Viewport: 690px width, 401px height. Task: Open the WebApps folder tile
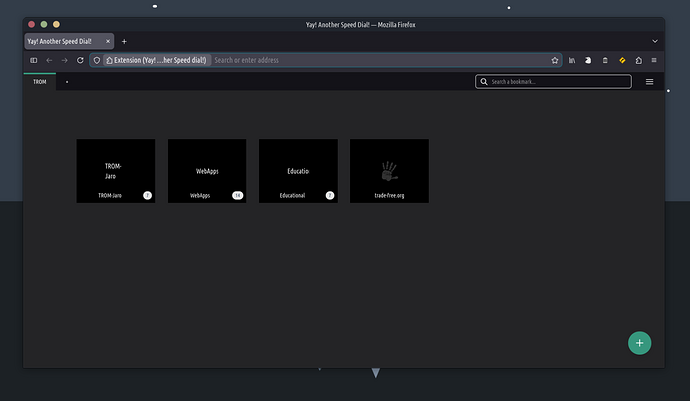tap(206, 170)
